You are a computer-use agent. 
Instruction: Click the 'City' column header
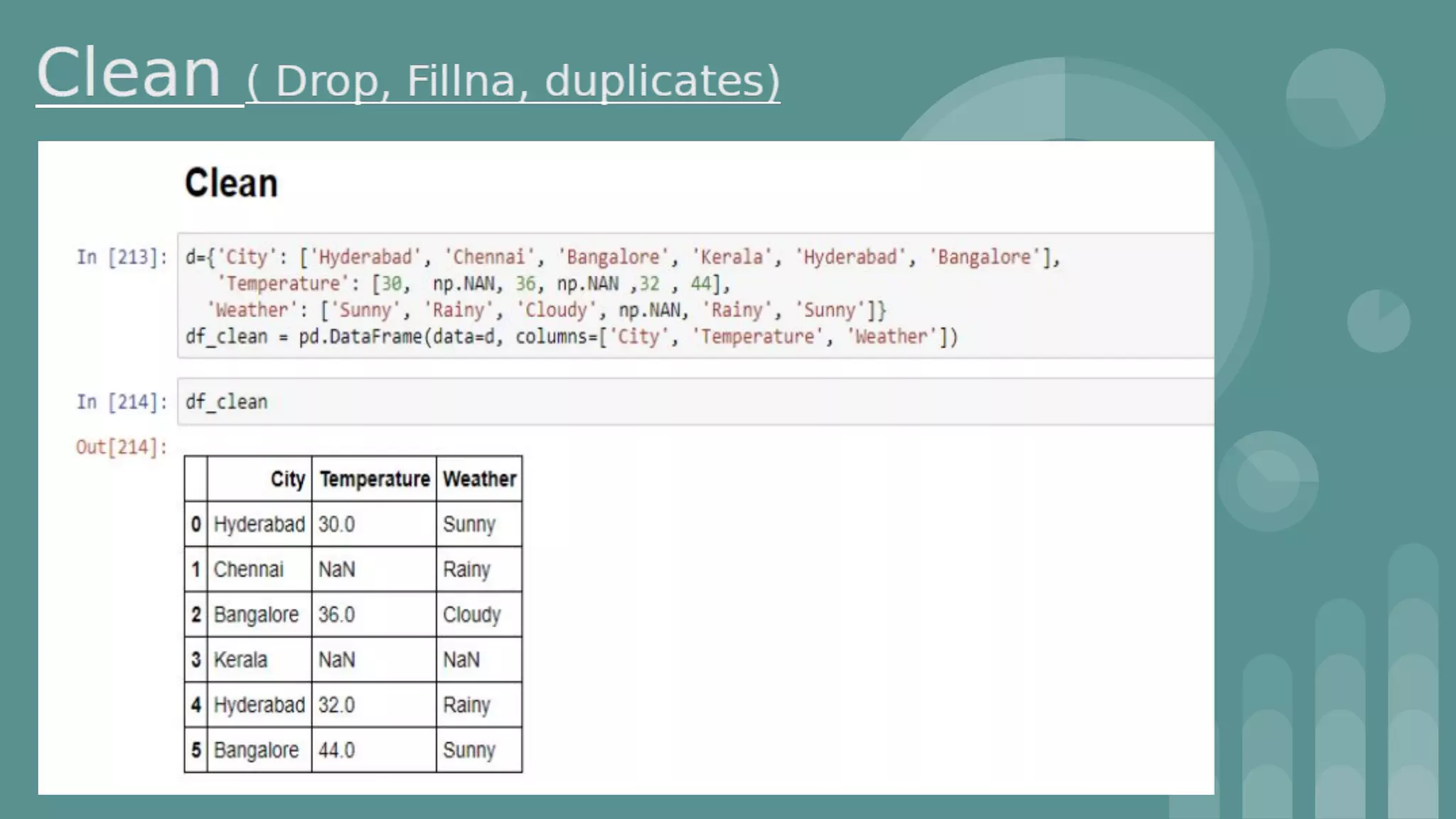287,479
